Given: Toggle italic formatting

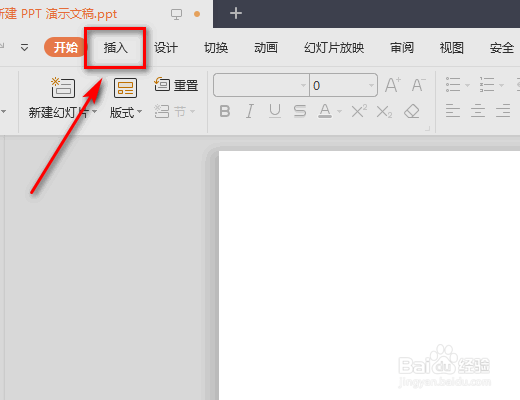Looking at the screenshot, I should click(250, 111).
